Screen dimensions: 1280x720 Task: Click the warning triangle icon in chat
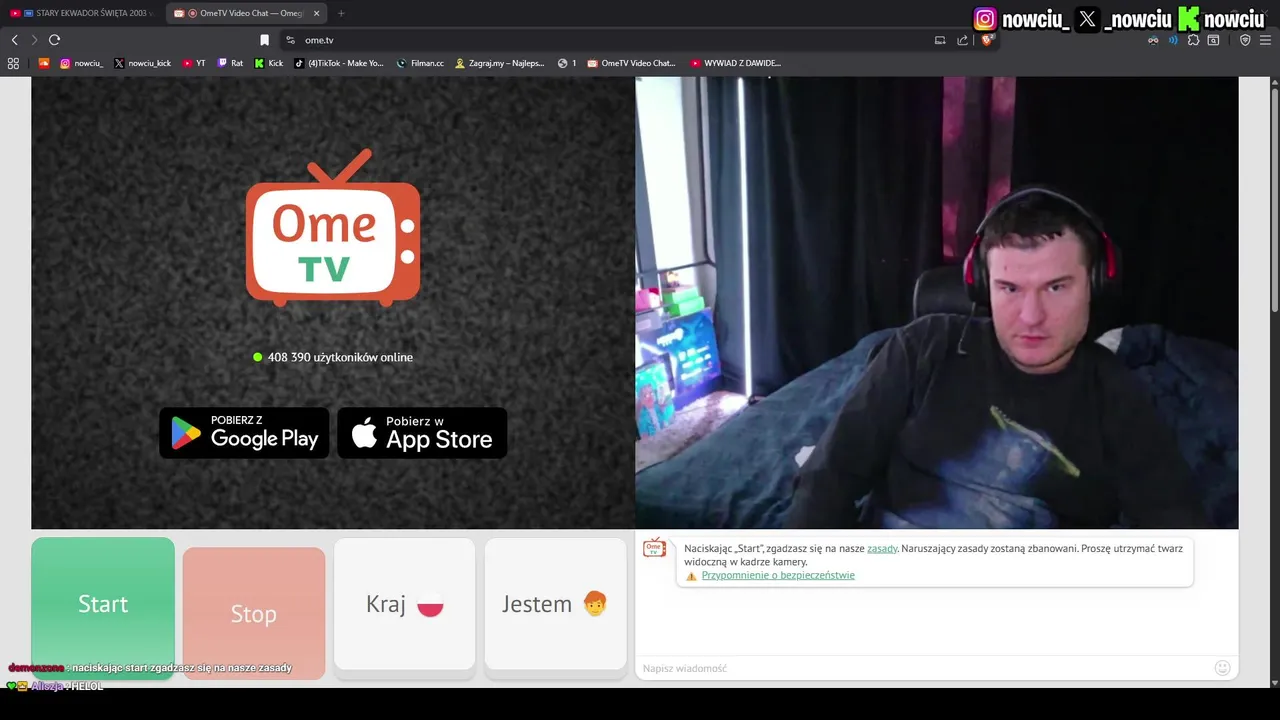tap(691, 576)
